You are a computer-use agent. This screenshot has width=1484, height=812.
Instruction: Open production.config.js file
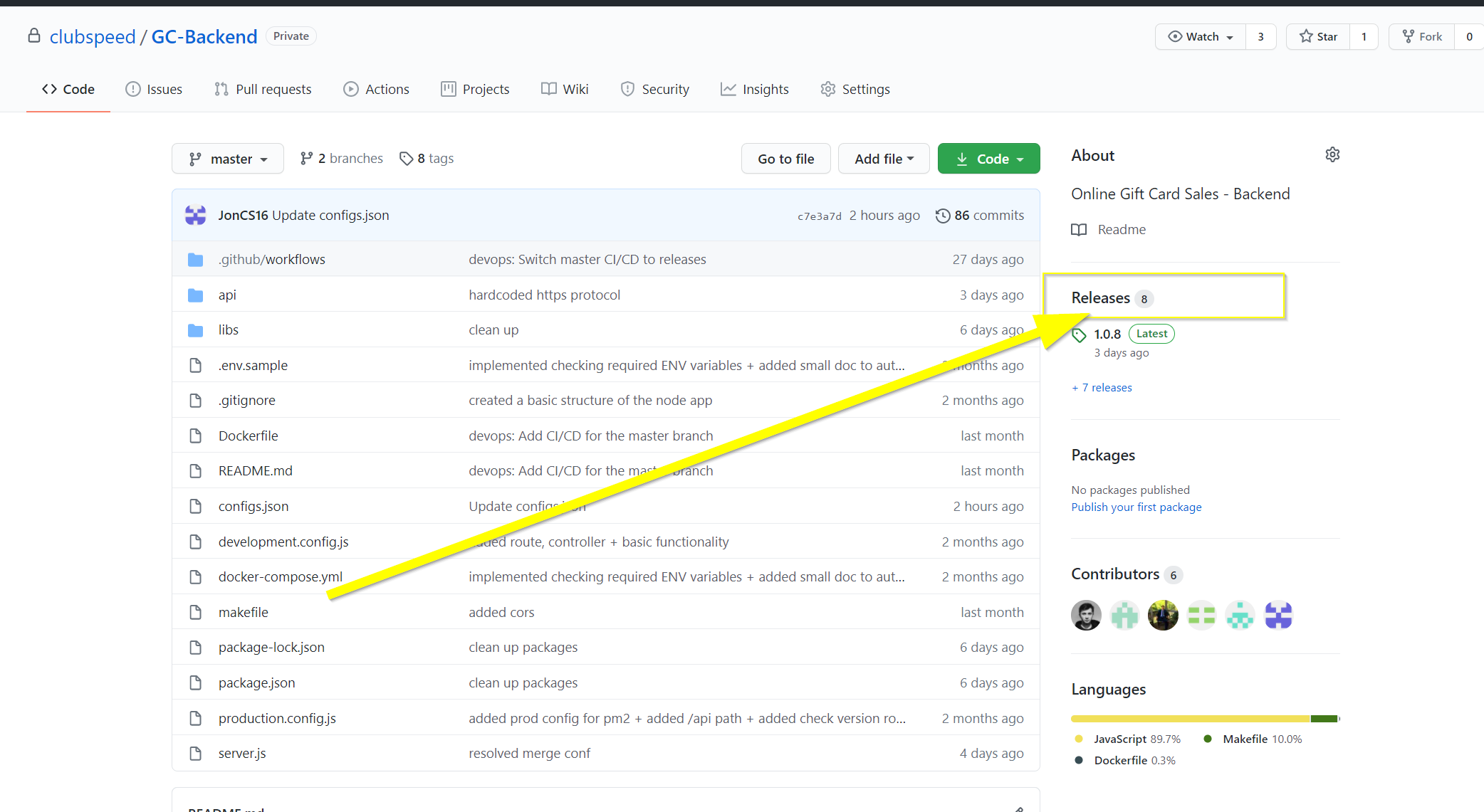[x=277, y=719]
